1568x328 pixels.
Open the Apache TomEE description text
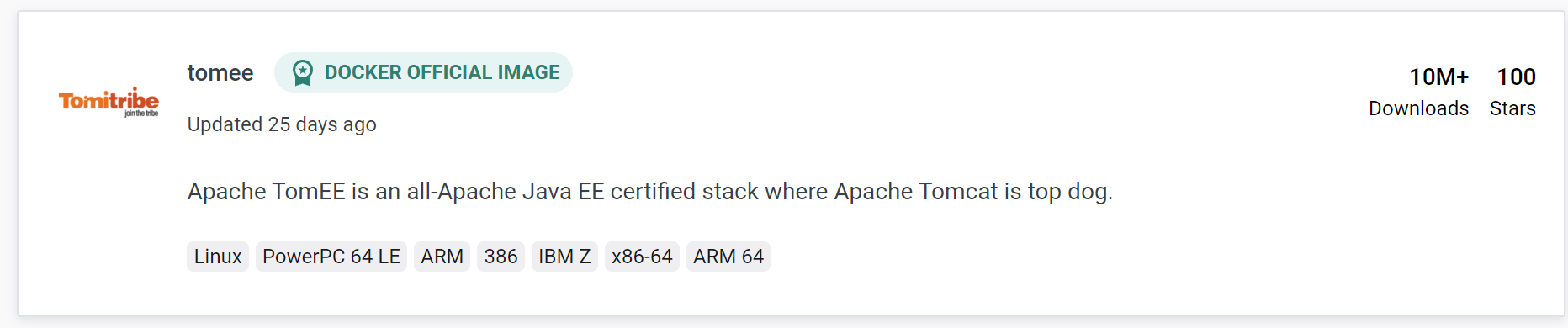click(650, 192)
